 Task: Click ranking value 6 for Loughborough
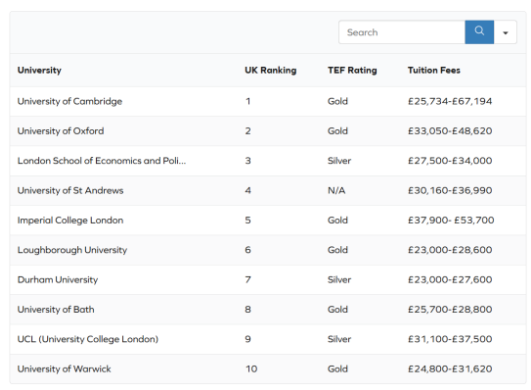click(x=248, y=250)
